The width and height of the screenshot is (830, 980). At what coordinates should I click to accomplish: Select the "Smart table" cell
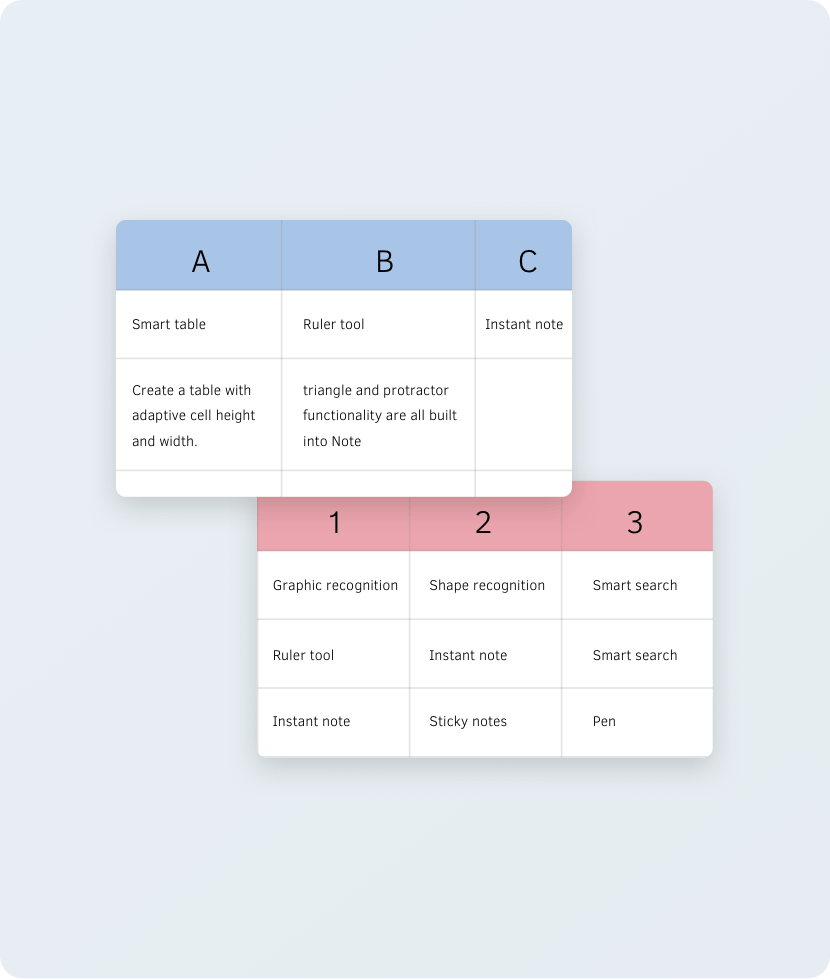point(169,324)
